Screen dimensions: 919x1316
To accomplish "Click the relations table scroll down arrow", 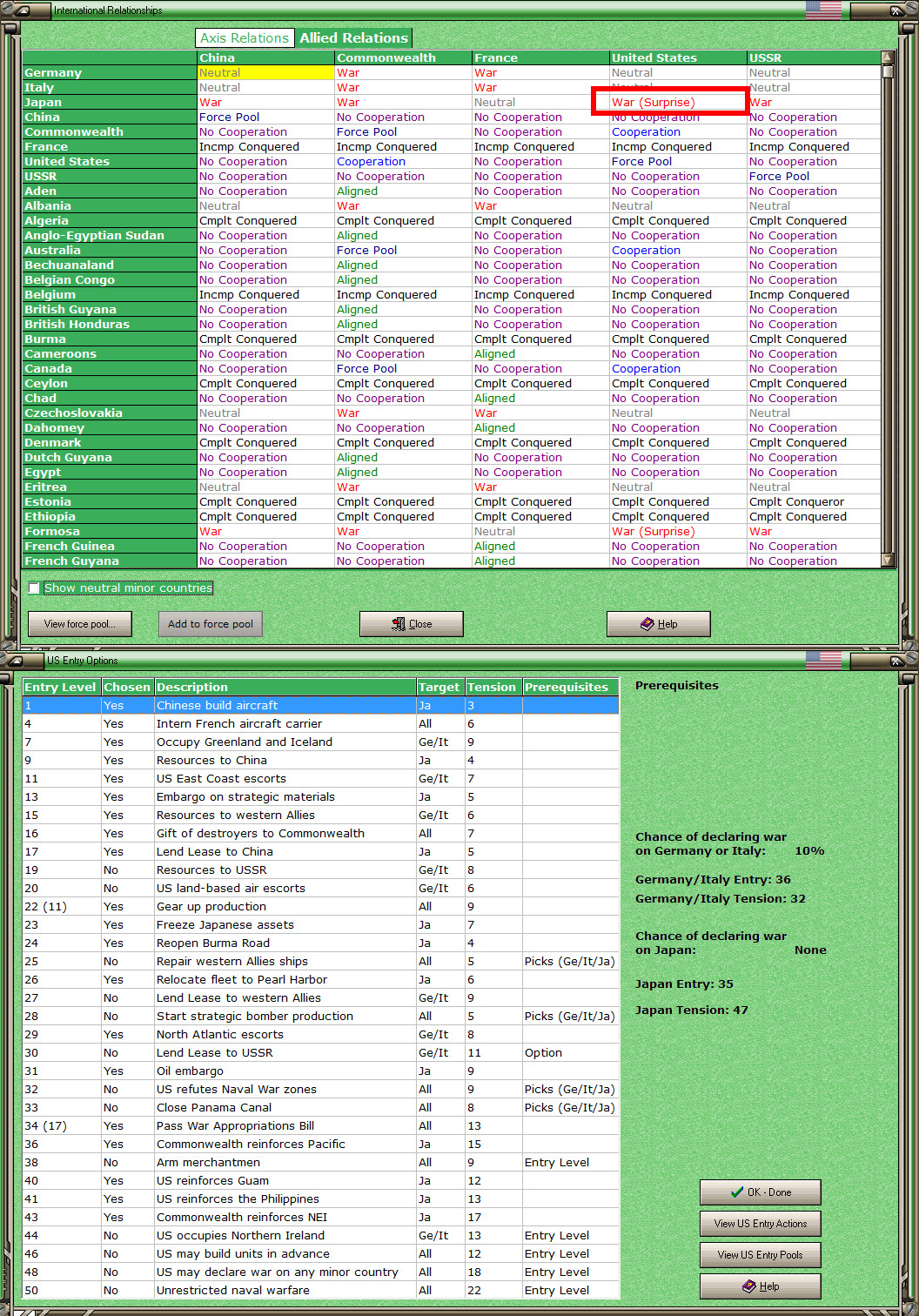I will pyautogui.click(x=888, y=561).
